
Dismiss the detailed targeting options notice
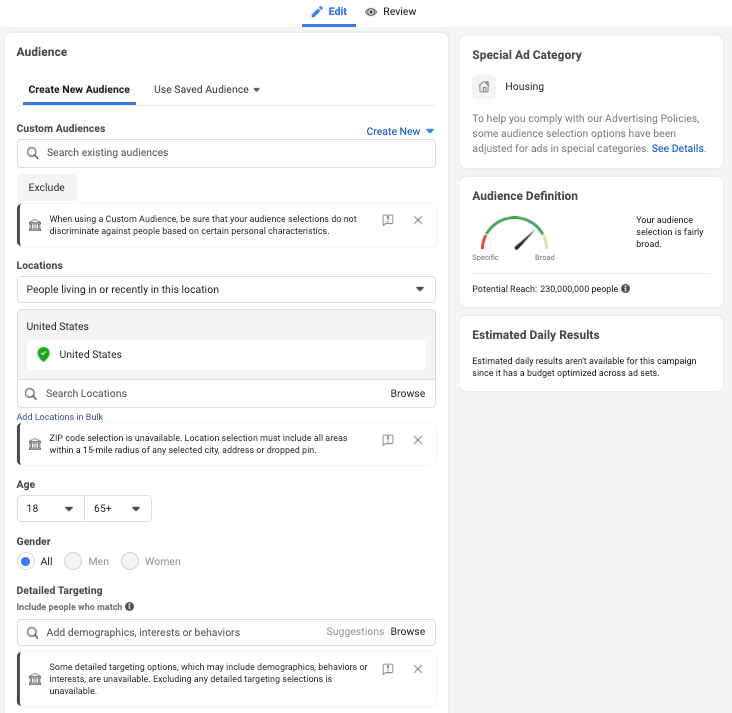[x=418, y=669]
